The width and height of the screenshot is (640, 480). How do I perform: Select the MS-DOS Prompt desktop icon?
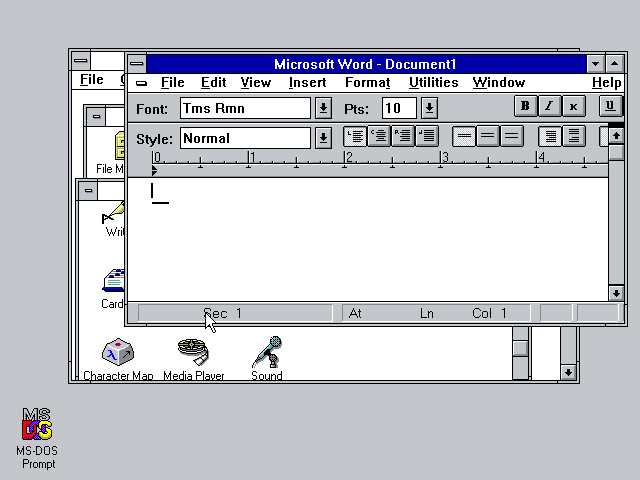click(x=37, y=438)
